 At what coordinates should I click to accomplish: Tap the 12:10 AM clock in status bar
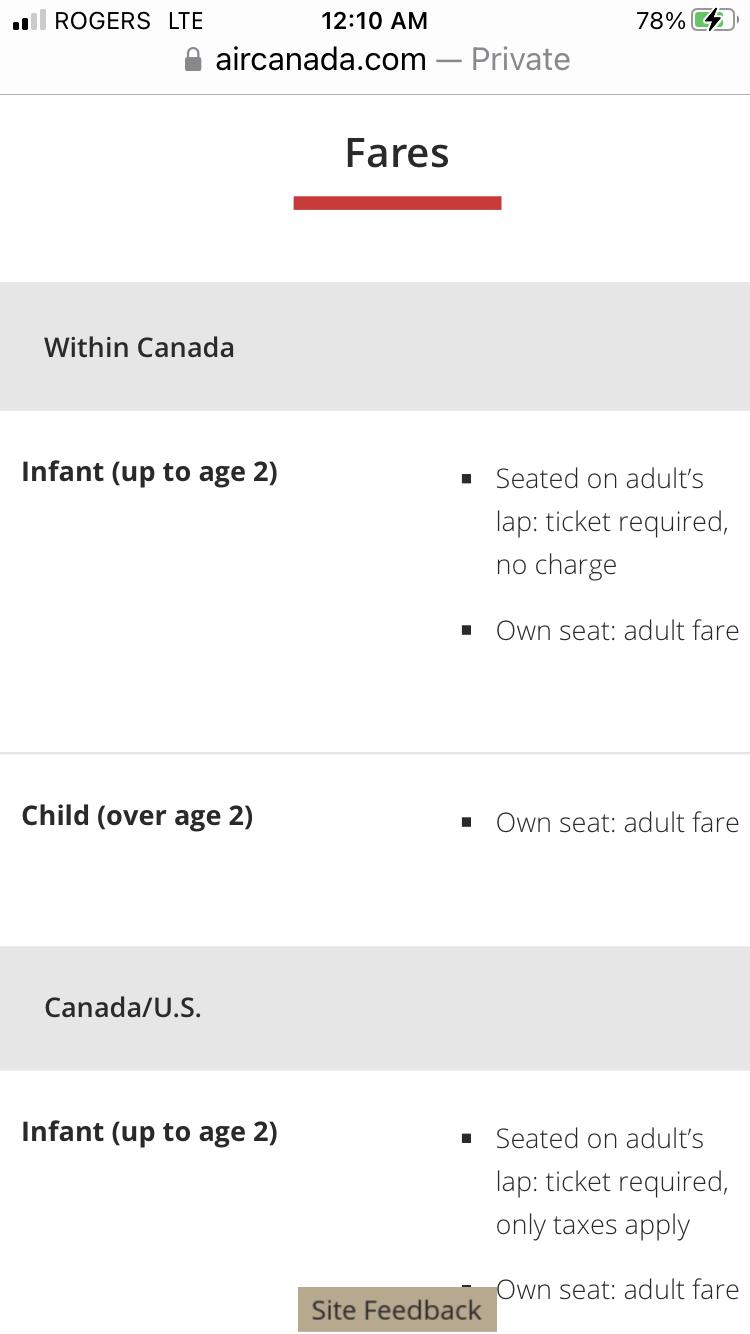coord(374,20)
